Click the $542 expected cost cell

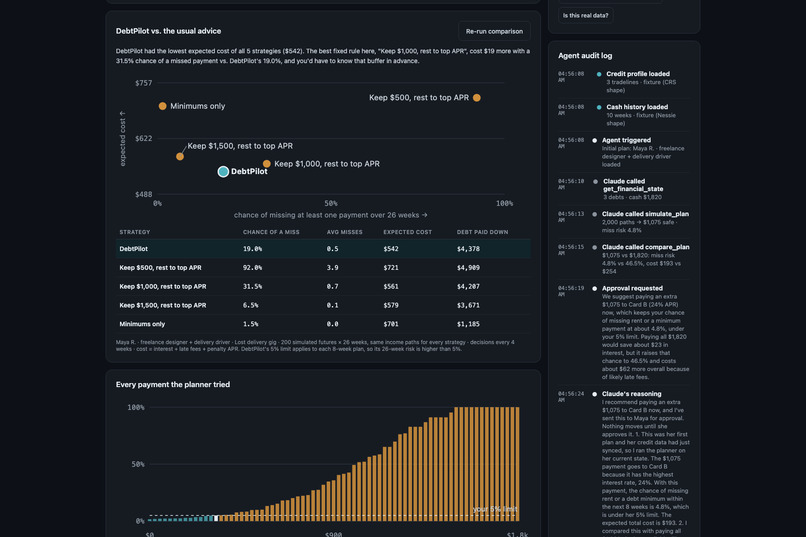391,249
